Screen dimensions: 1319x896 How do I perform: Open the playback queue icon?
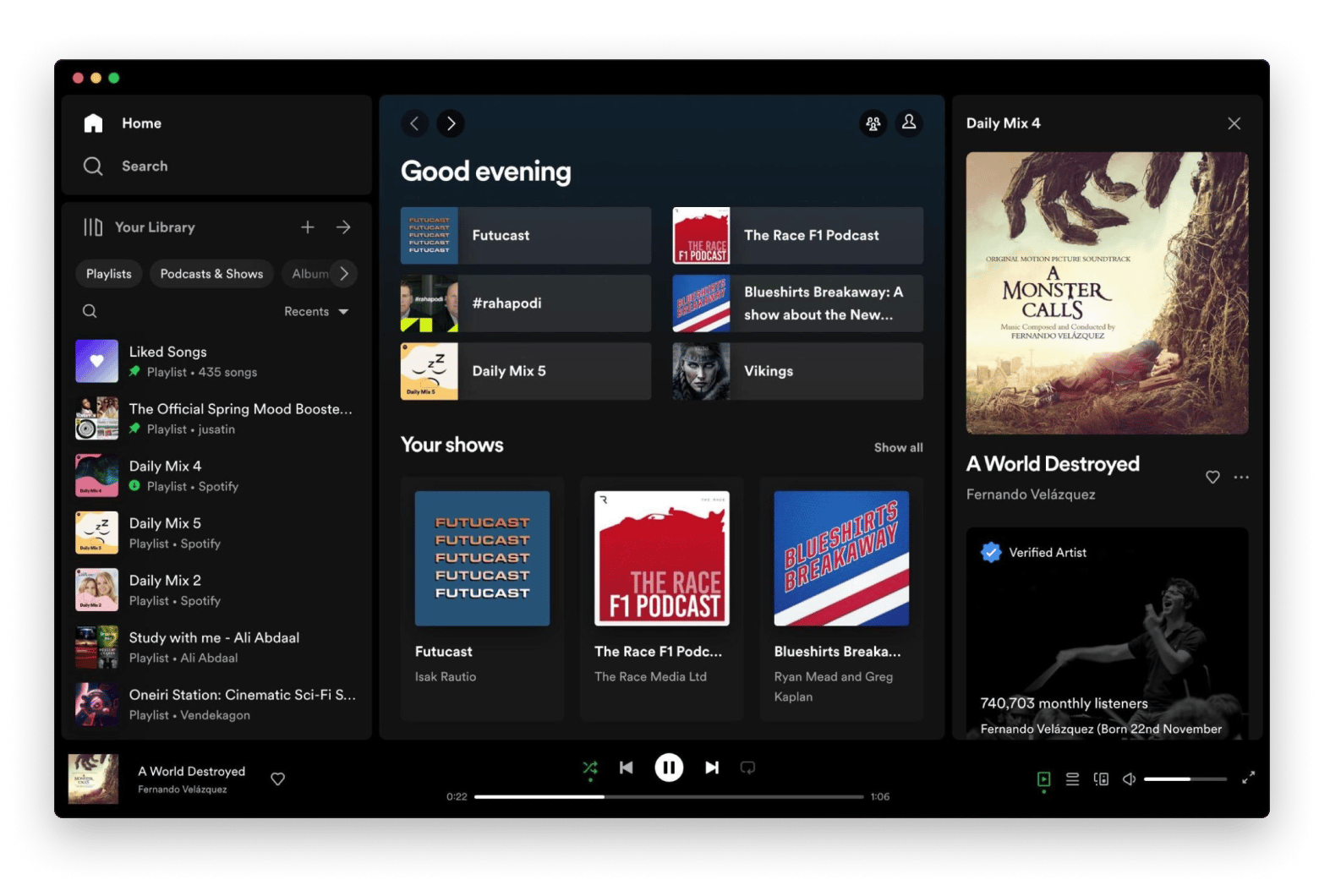coord(1072,779)
